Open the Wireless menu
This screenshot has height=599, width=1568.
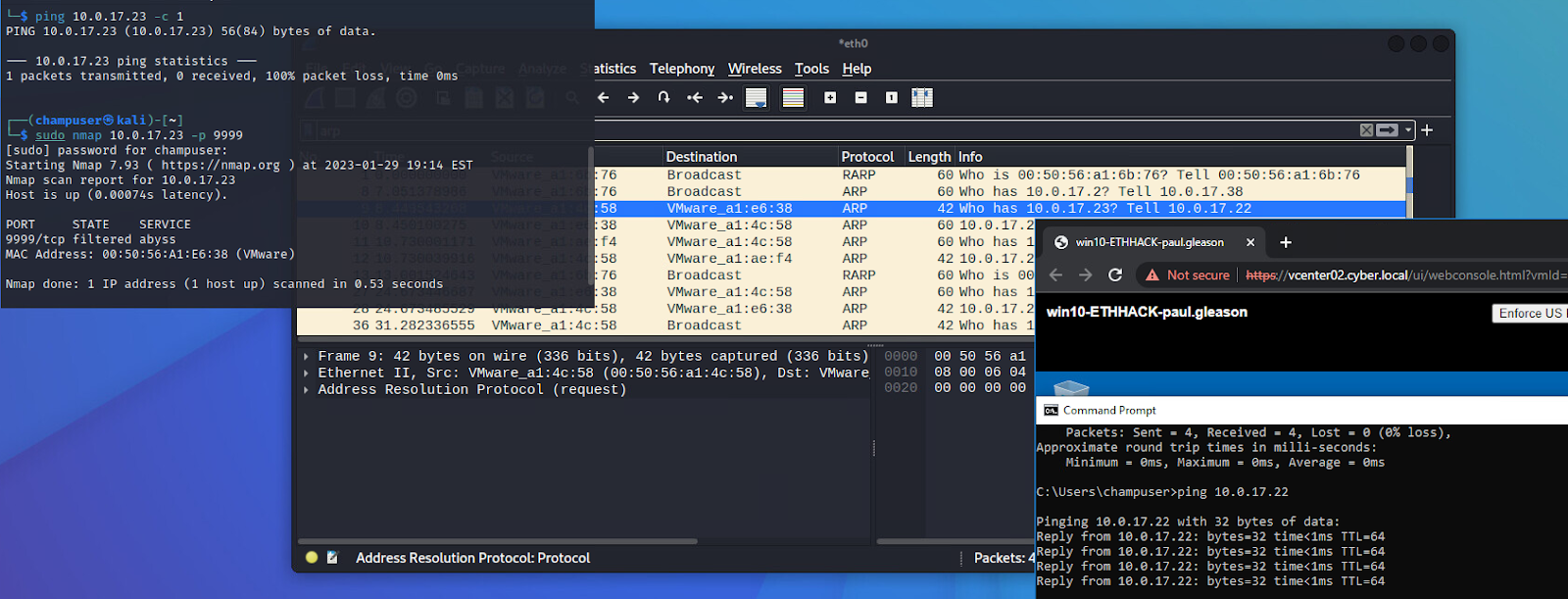coord(755,69)
